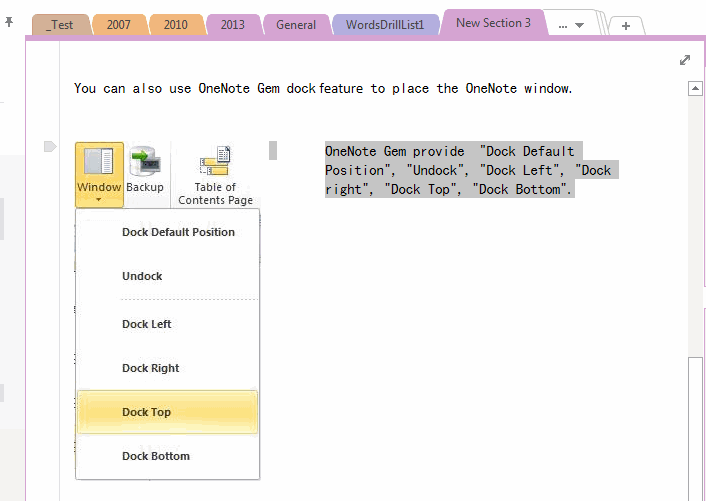This screenshot has width=706, height=501.
Task: Expand the page to full view
Action: pyautogui.click(x=685, y=60)
